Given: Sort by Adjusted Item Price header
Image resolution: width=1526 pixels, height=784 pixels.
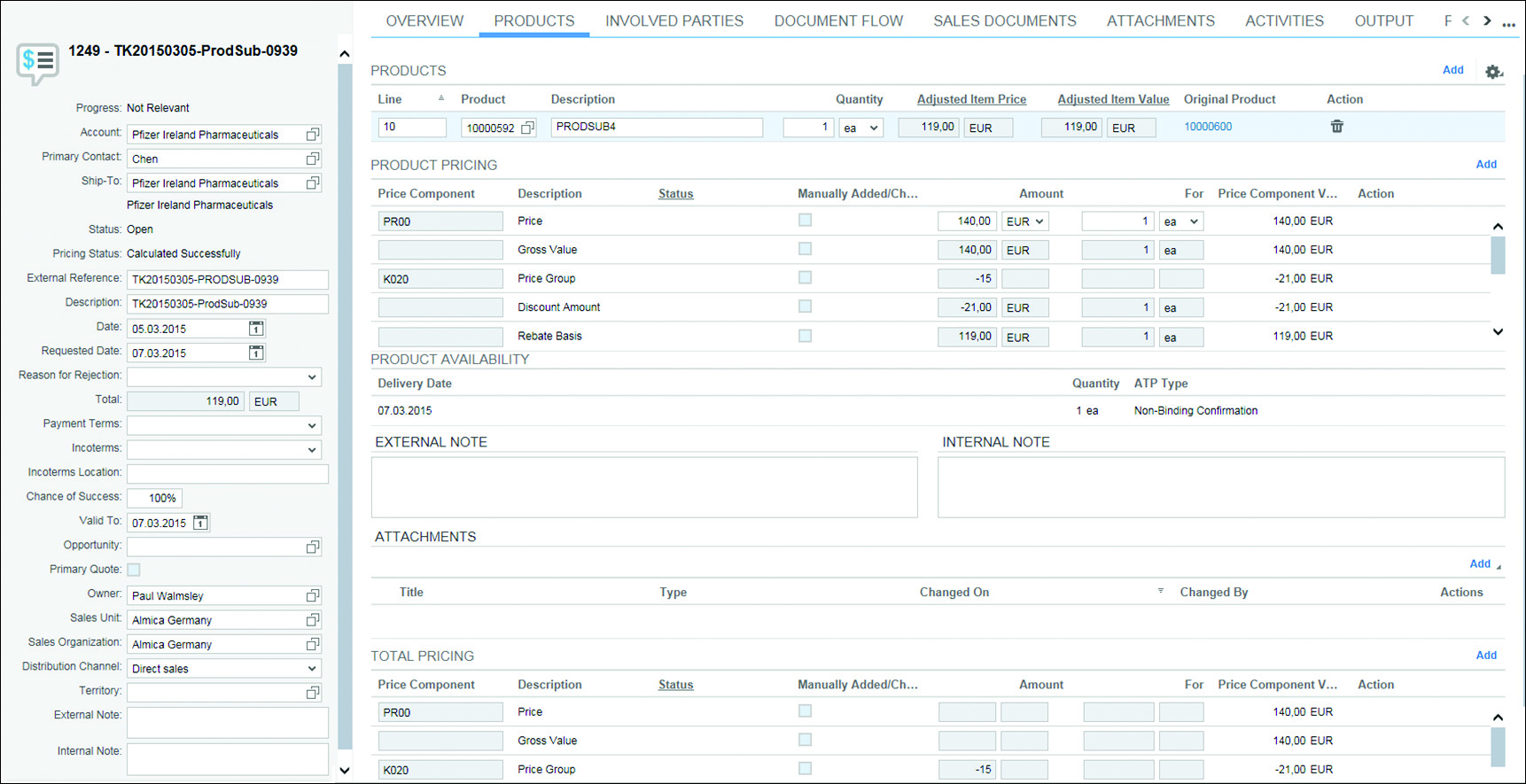Looking at the screenshot, I should coord(971,99).
